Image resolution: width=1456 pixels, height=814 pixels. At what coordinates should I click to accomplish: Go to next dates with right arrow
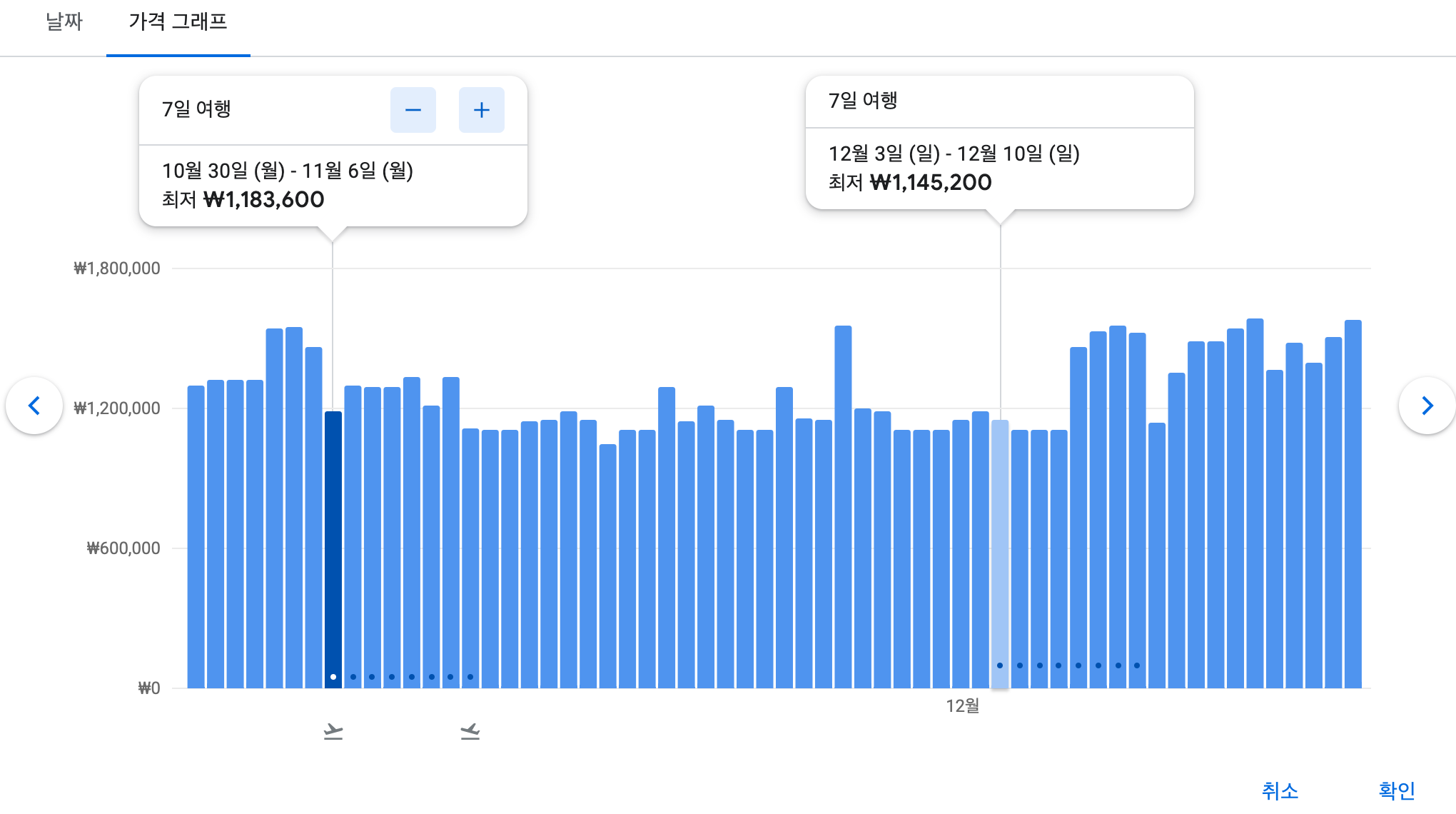pos(1427,406)
